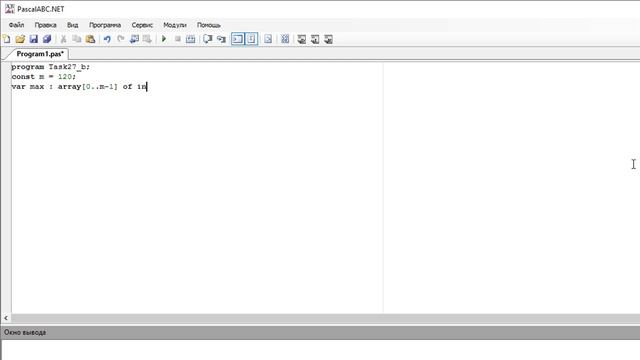This screenshot has height=360, width=640.
Task: Open the Программа menu
Action: 105,25
